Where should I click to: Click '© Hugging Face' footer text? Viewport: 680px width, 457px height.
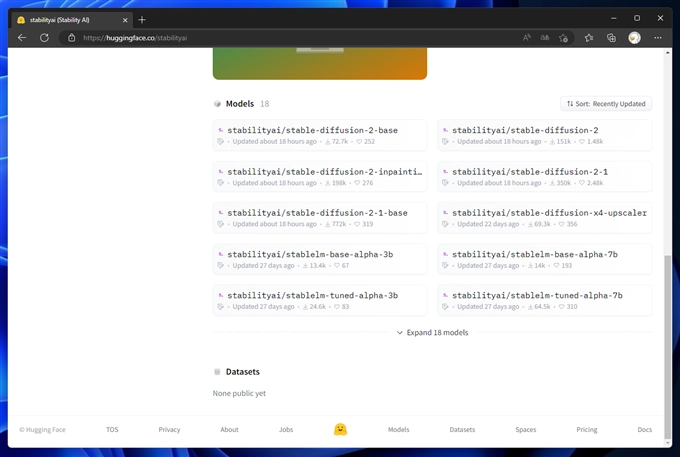[42, 429]
